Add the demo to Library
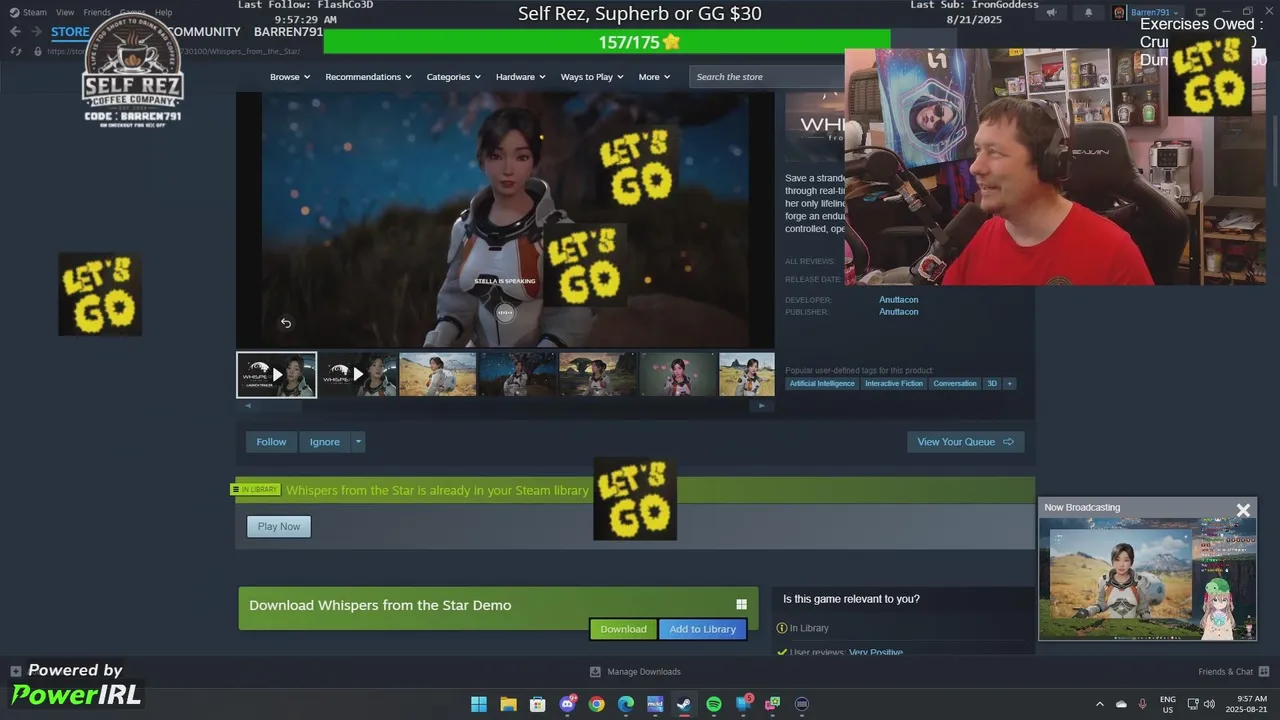 tap(703, 629)
